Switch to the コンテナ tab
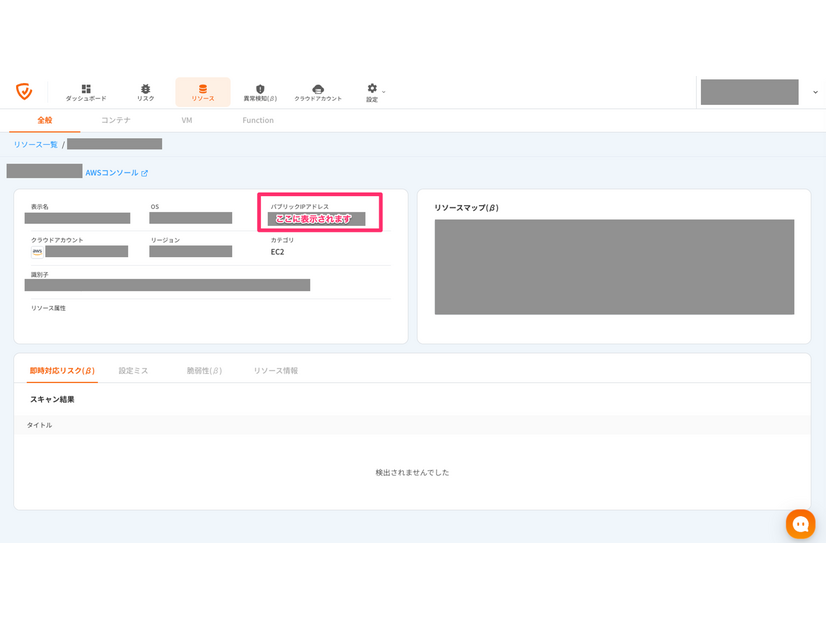 click(x=115, y=120)
